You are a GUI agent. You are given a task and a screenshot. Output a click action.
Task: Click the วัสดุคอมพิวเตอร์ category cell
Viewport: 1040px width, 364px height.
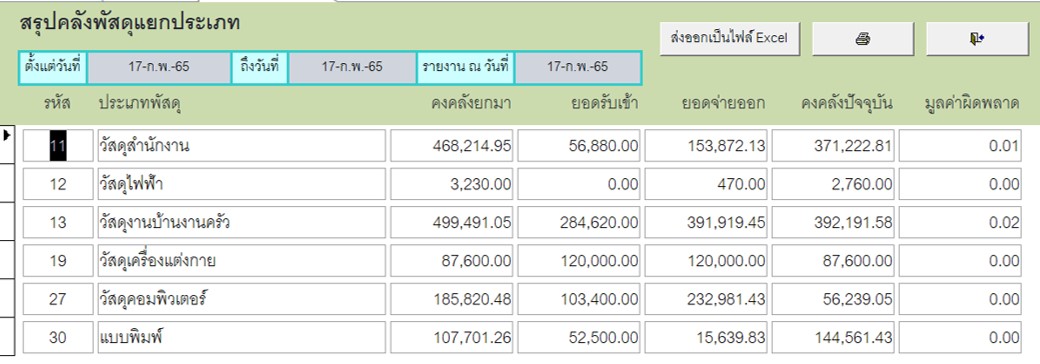241,300
